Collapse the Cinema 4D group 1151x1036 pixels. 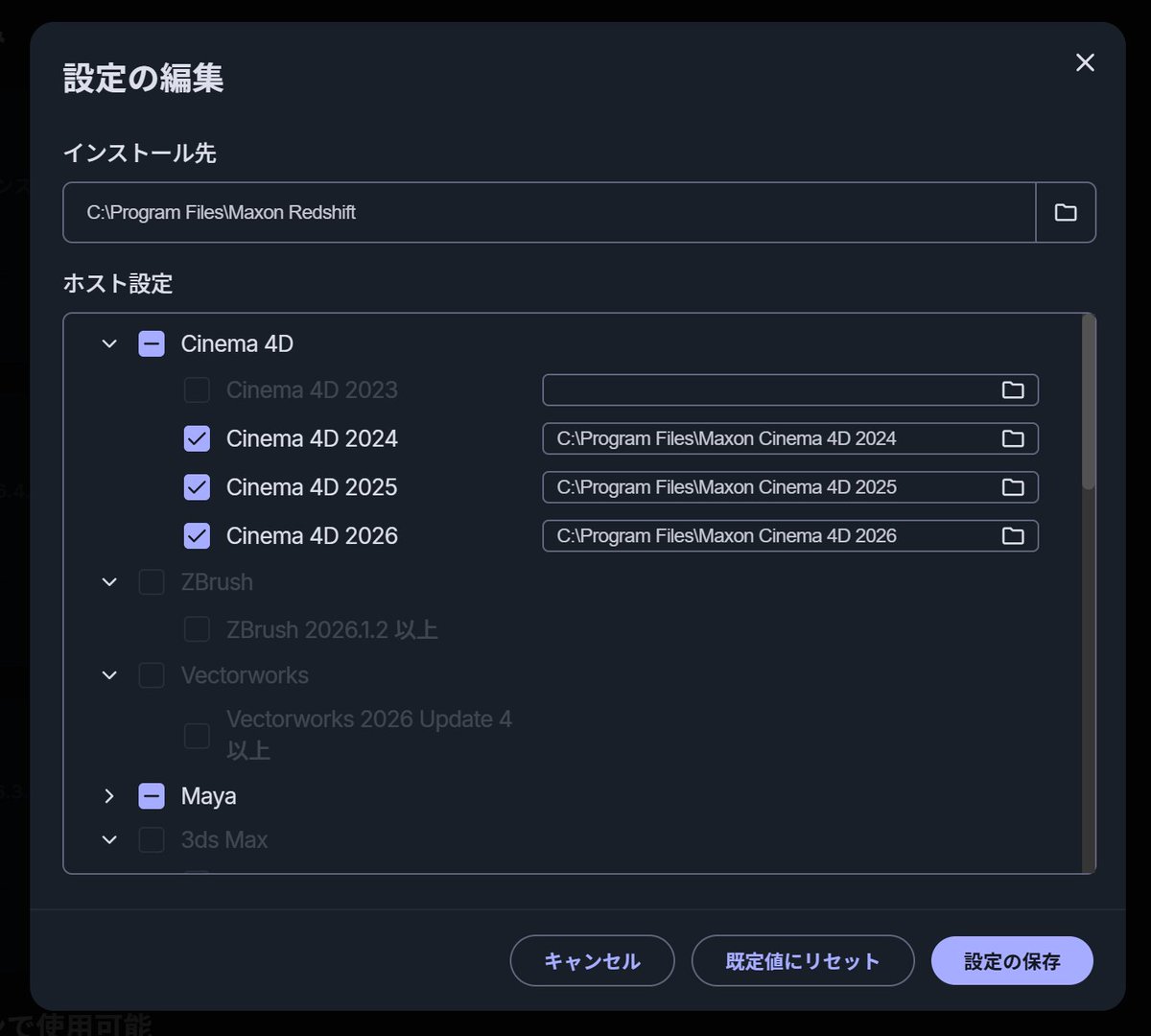[109, 343]
